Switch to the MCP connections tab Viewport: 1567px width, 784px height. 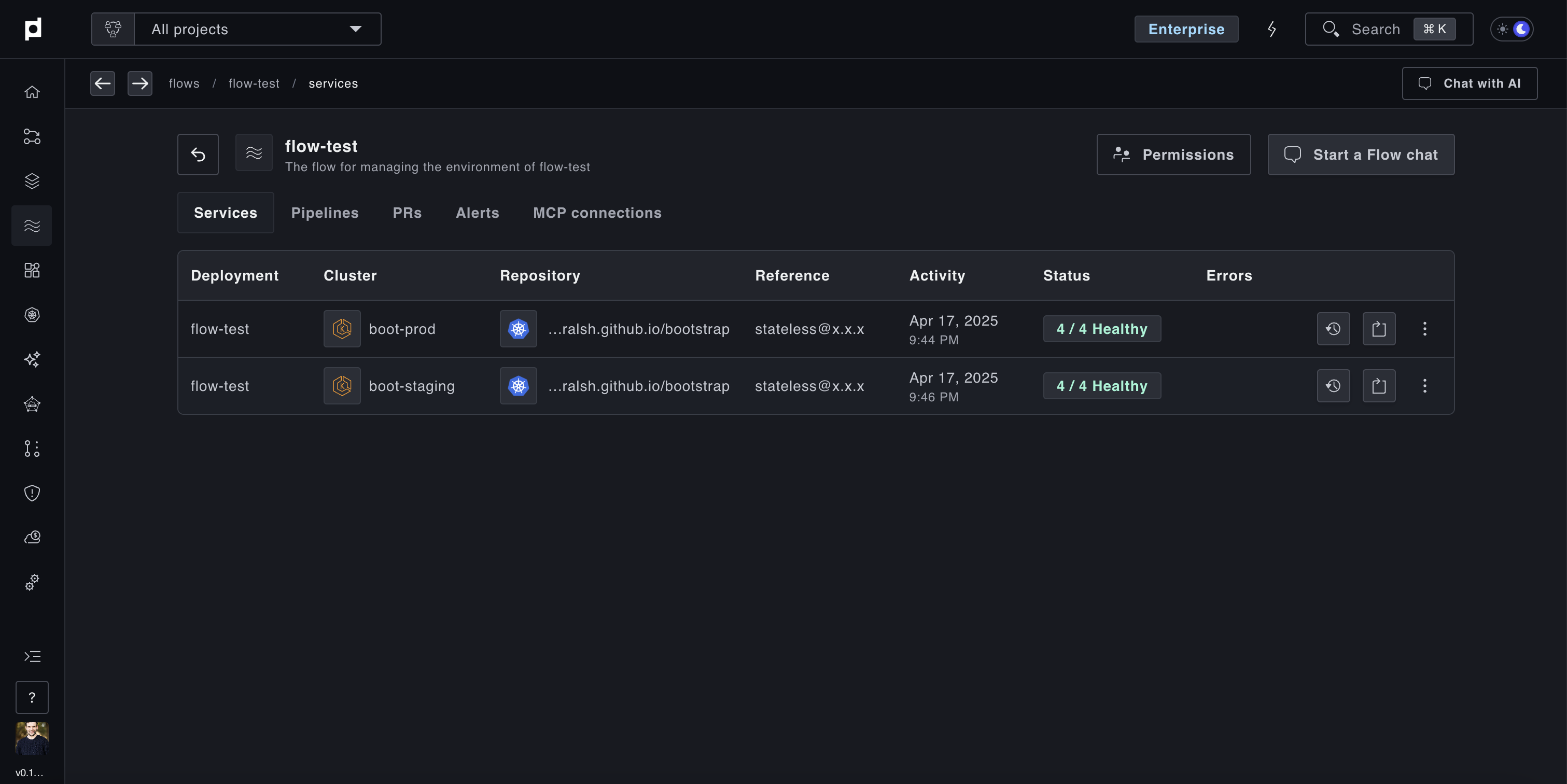coord(597,212)
